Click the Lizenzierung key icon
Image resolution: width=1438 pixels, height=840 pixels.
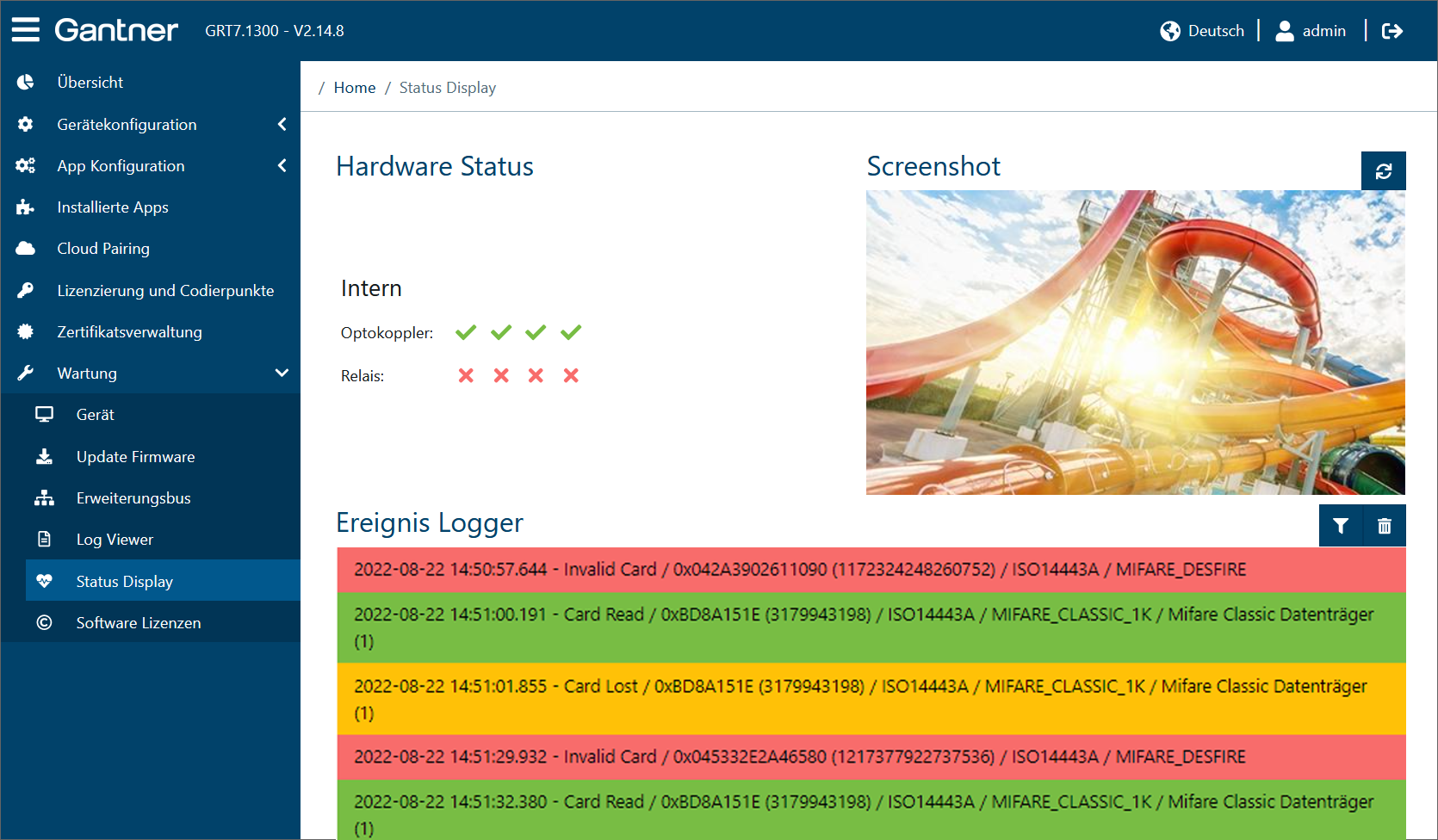click(26, 290)
